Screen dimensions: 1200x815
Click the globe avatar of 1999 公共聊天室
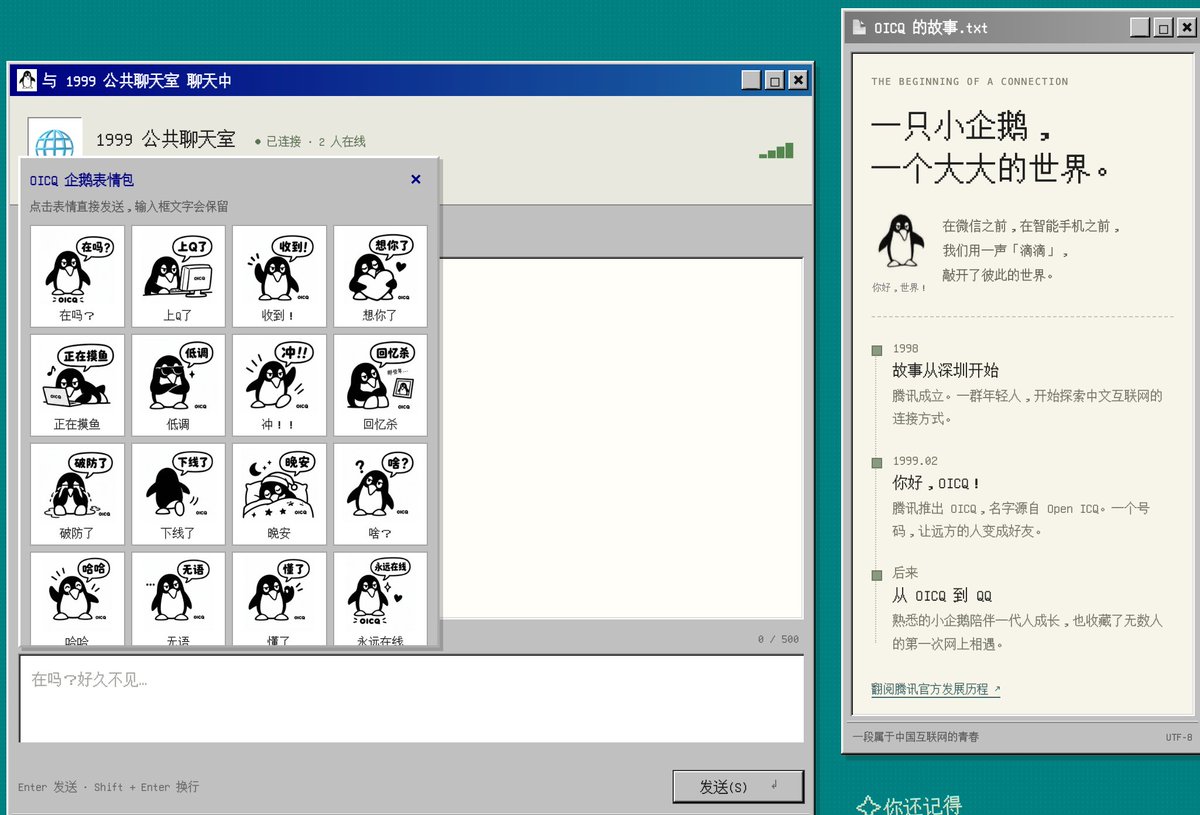(55, 139)
